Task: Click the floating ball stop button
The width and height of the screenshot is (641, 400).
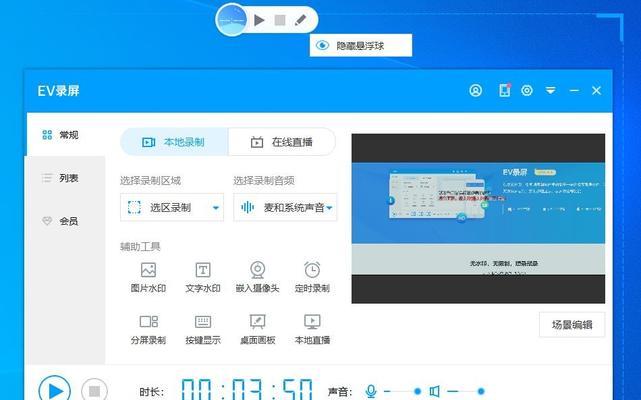Action: (280, 20)
